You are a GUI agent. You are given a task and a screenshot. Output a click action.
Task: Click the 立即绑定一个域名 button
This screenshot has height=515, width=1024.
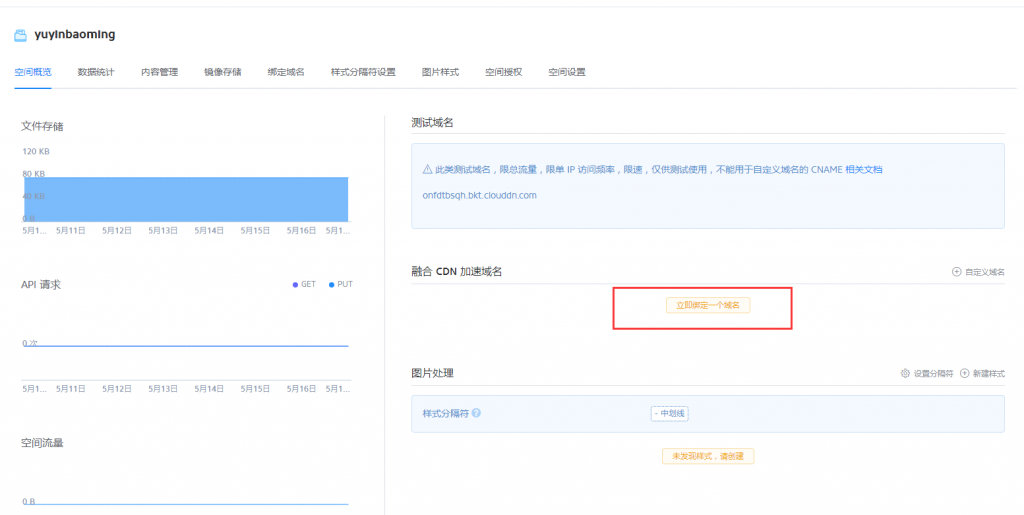click(x=708, y=305)
